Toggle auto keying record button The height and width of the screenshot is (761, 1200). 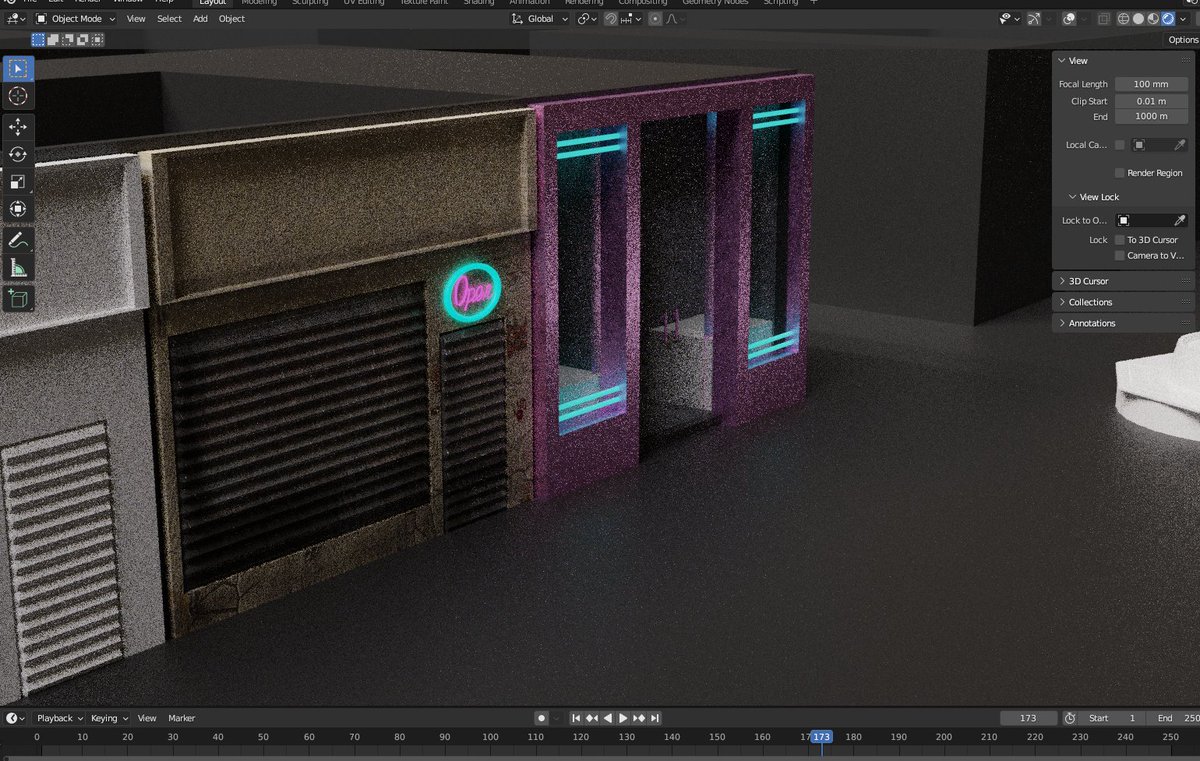pos(541,718)
